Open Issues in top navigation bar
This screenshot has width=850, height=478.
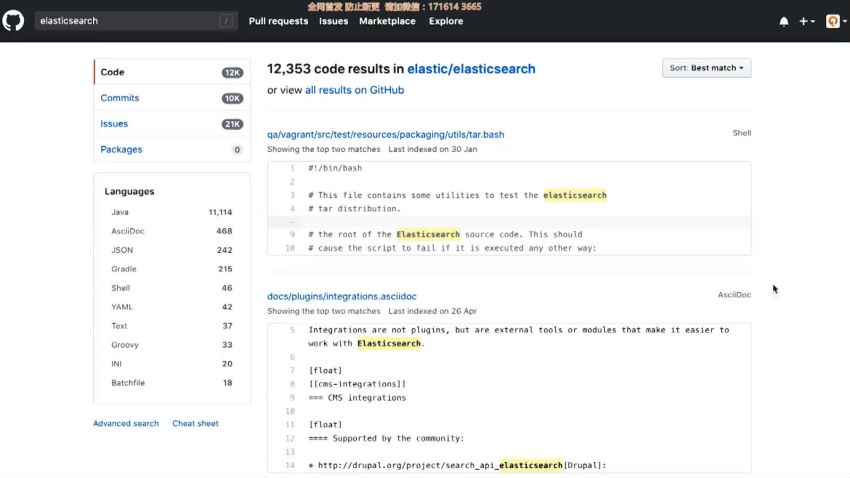pyautogui.click(x=333, y=21)
